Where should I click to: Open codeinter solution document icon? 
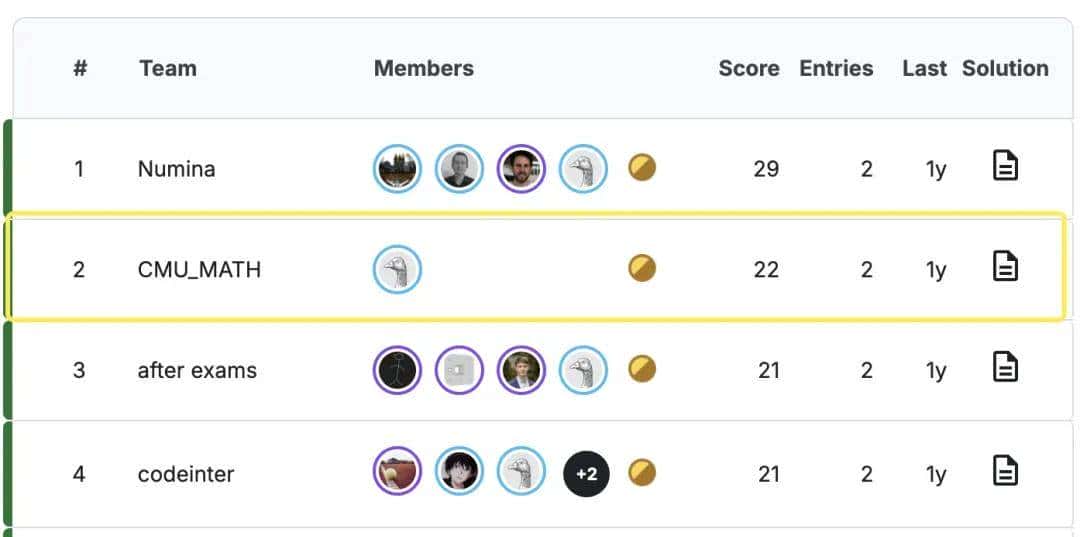point(1005,470)
